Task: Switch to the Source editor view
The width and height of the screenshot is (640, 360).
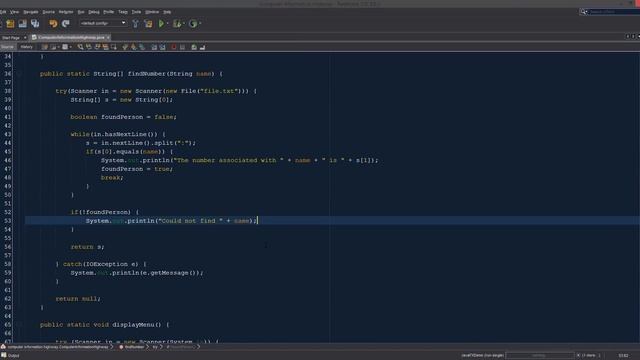Action: tap(7, 47)
